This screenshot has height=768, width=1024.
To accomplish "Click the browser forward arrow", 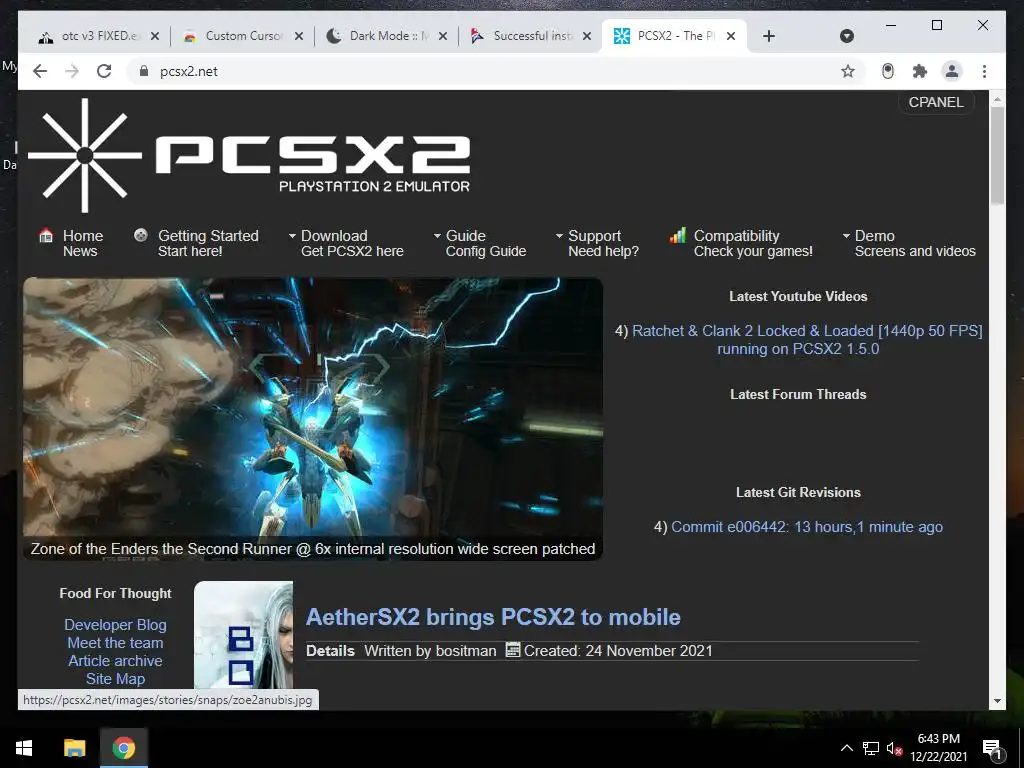I will [72, 71].
